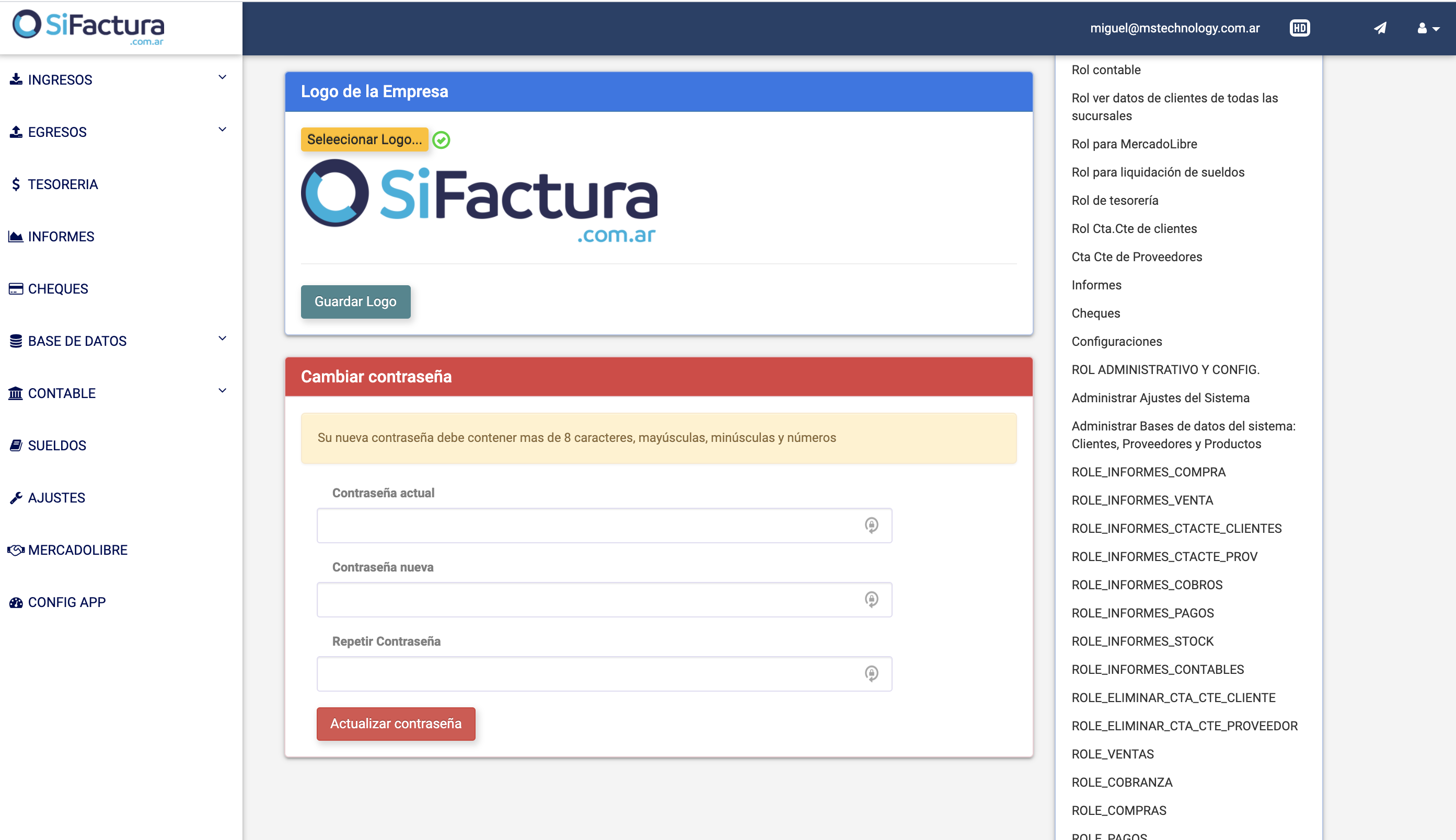Open the MERCADOLIBRE section
Viewport: 1456px width, 840px height.
[x=77, y=550]
